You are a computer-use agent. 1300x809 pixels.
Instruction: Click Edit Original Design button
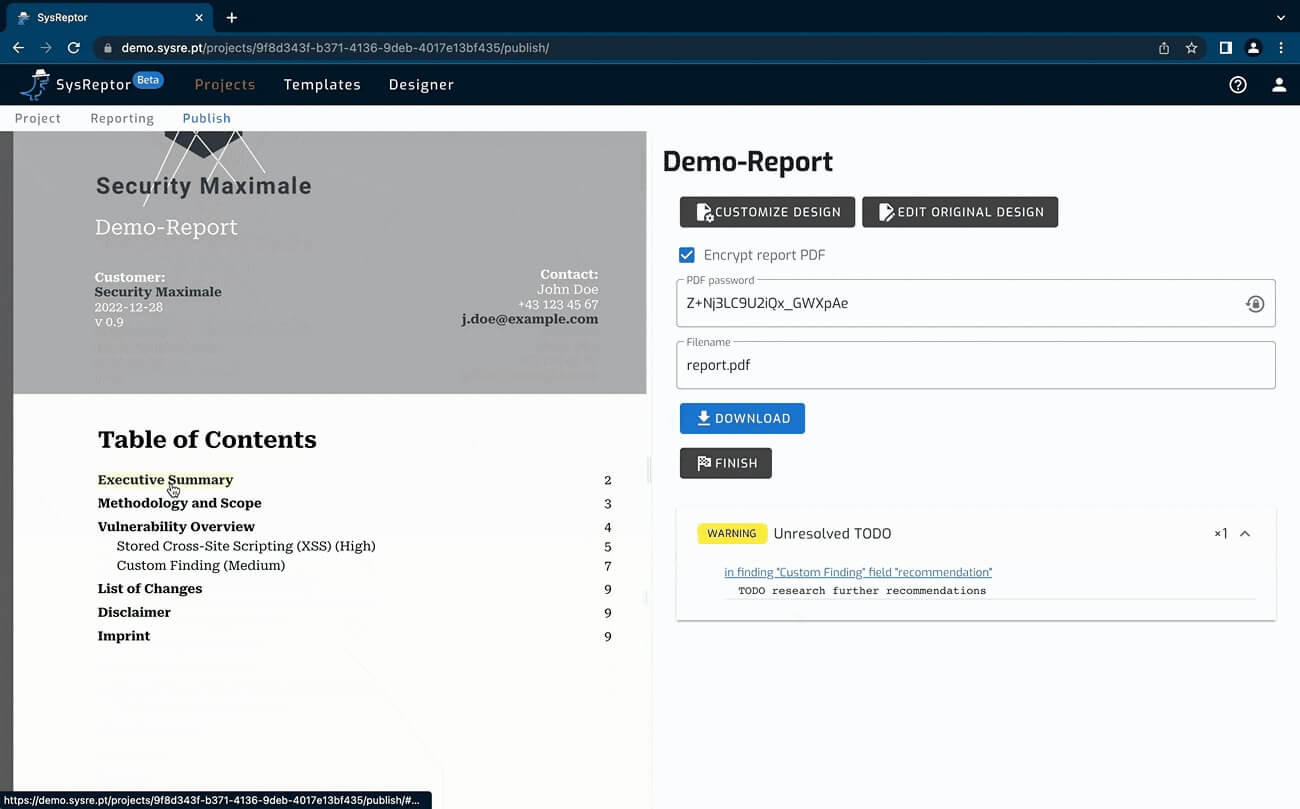point(960,212)
